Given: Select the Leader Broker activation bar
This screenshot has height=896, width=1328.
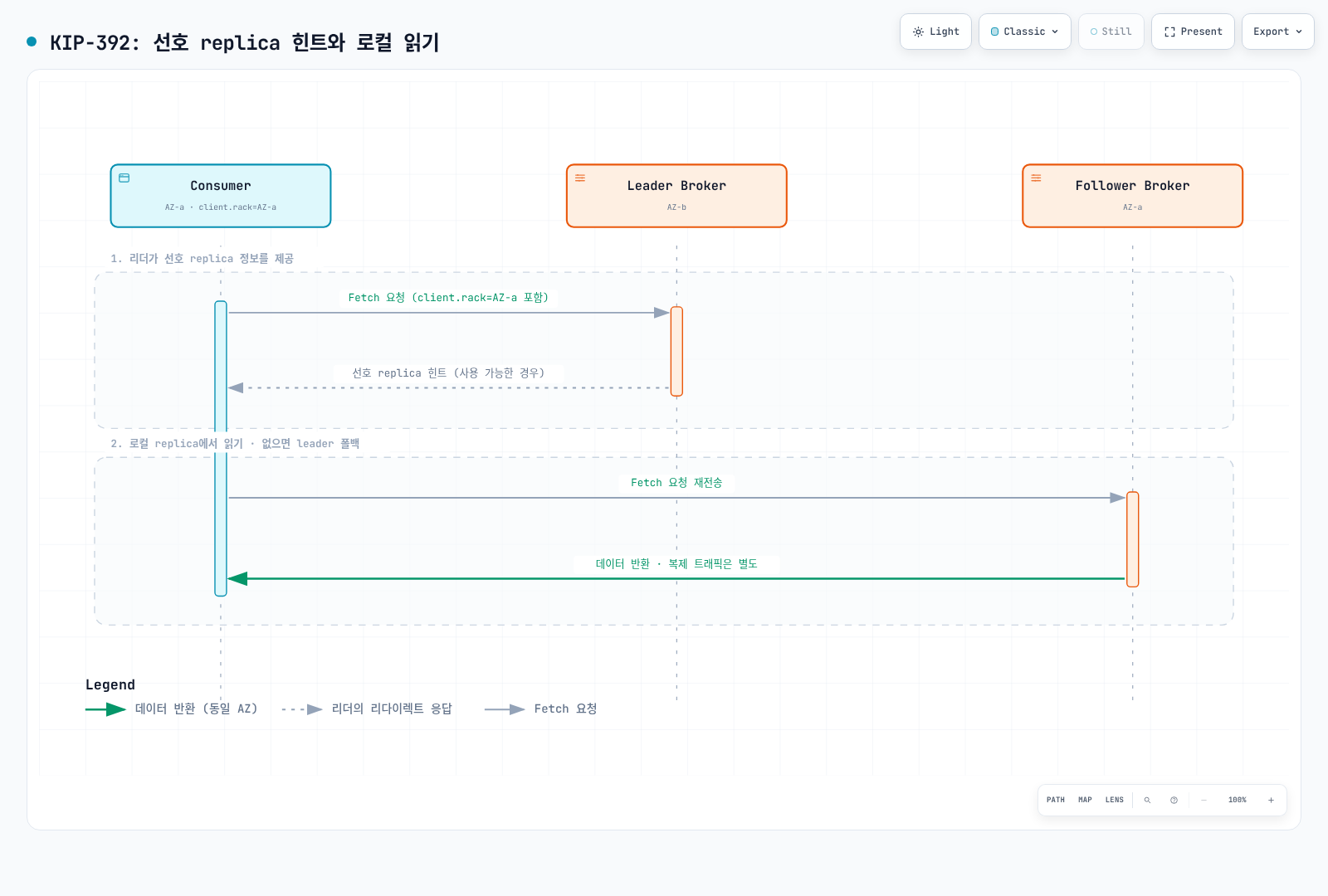Looking at the screenshot, I should [676, 351].
